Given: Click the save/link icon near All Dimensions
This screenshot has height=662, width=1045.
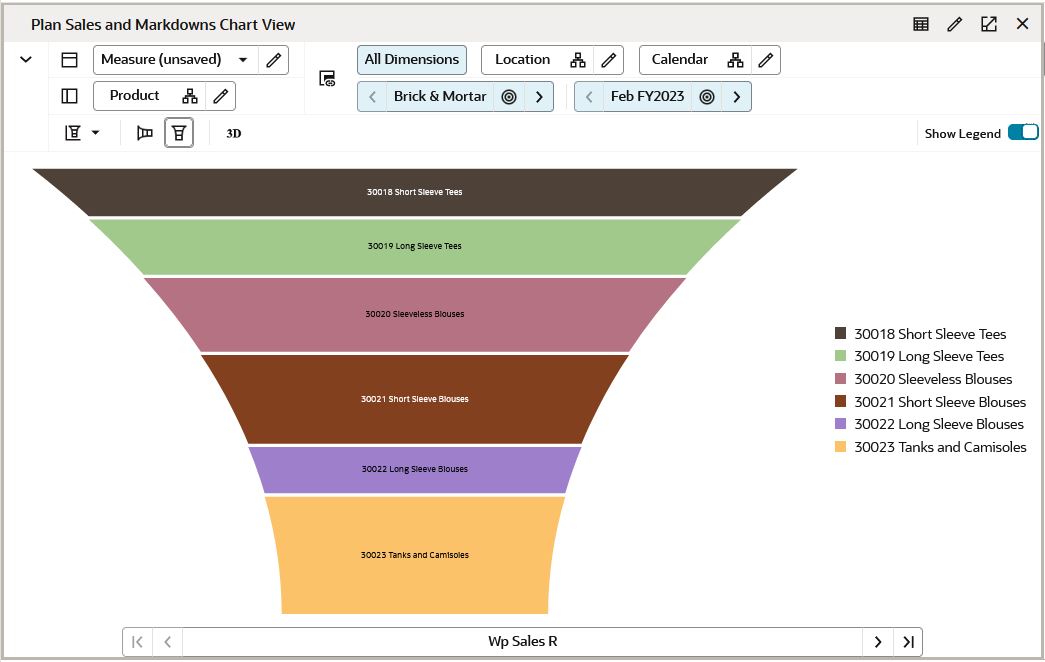Looking at the screenshot, I should [327, 79].
